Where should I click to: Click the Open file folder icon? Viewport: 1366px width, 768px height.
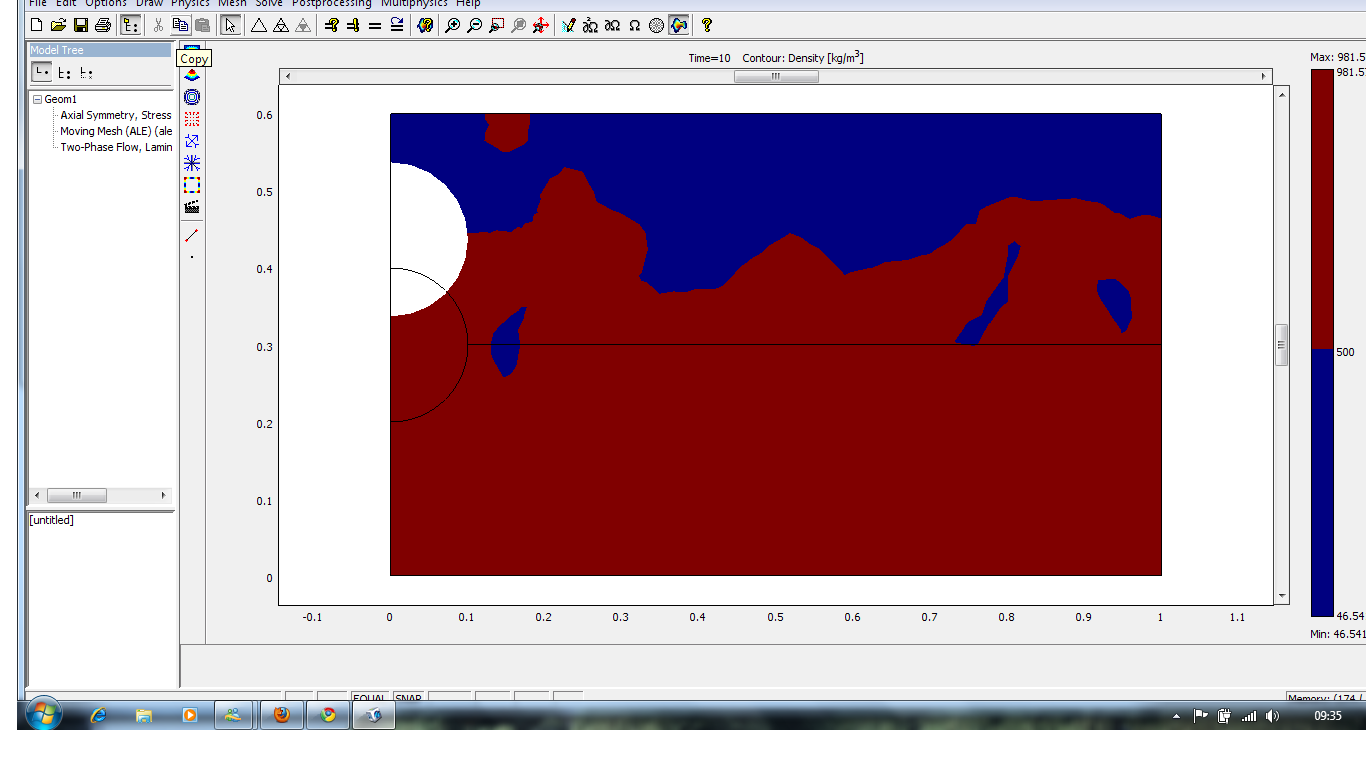click(x=58, y=25)
